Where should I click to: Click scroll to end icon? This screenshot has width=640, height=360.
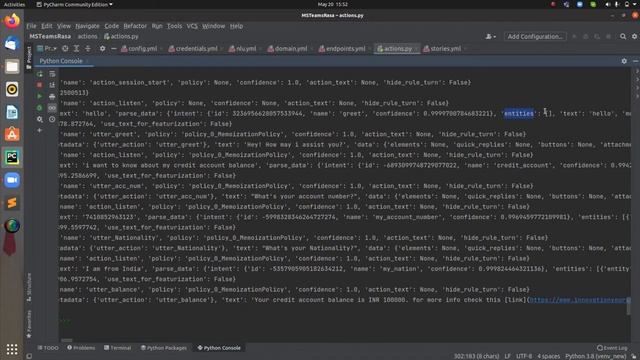(52, 85)
